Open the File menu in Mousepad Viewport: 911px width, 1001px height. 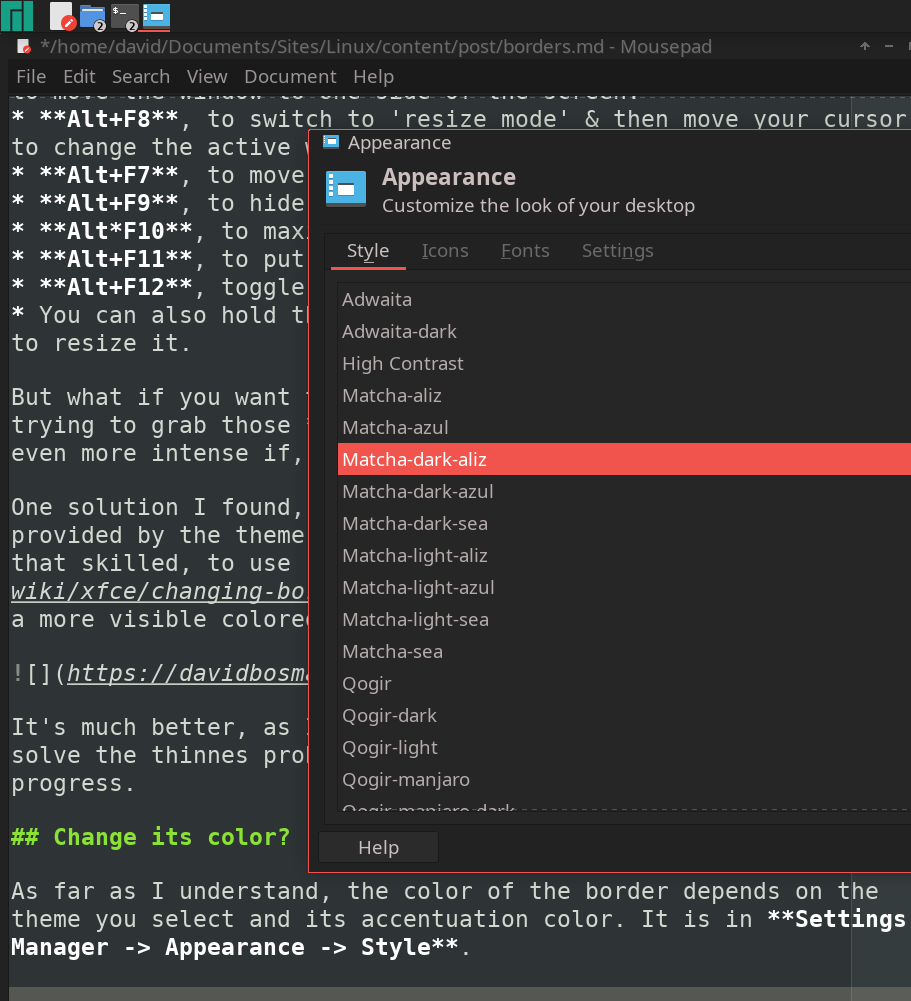pyautogui.click(x=31, y=77)
